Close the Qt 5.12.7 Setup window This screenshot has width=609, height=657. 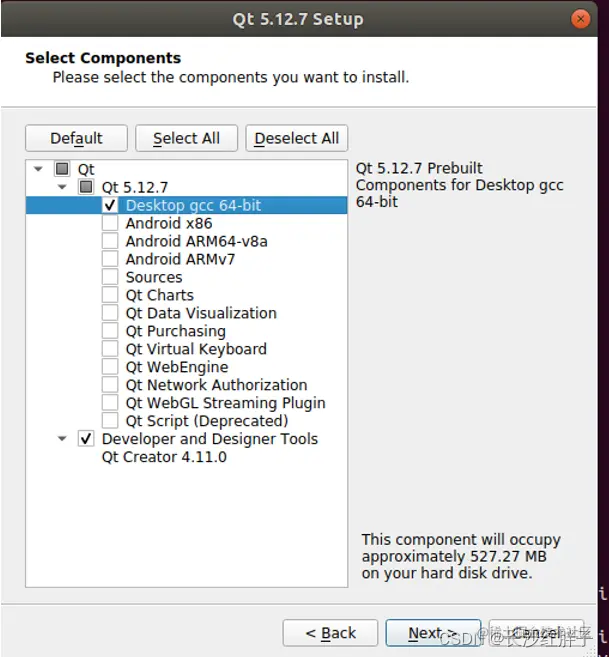(x=580, y=19)
